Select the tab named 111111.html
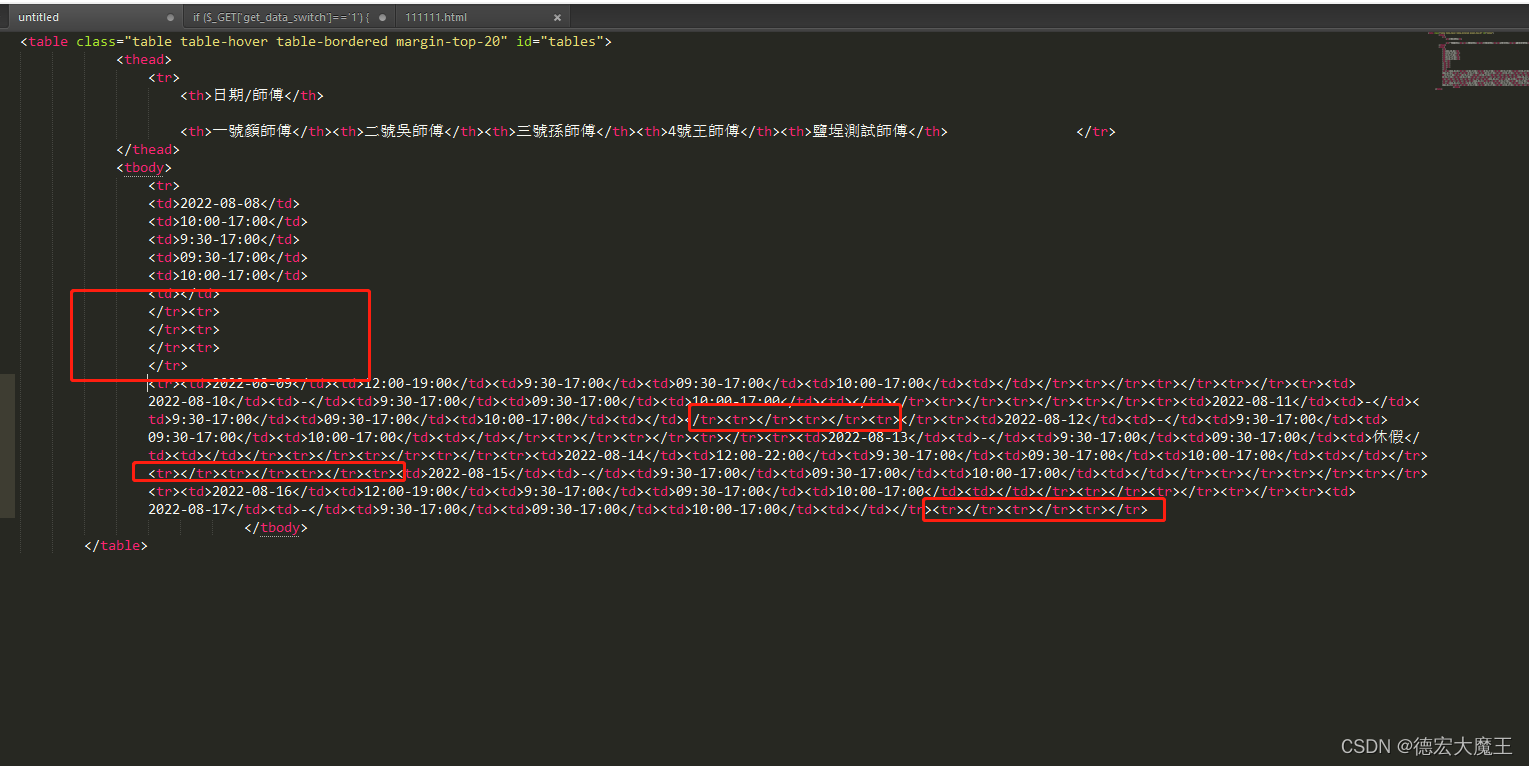The height and width of the screenshot is (766, 1529). point(450,16)
